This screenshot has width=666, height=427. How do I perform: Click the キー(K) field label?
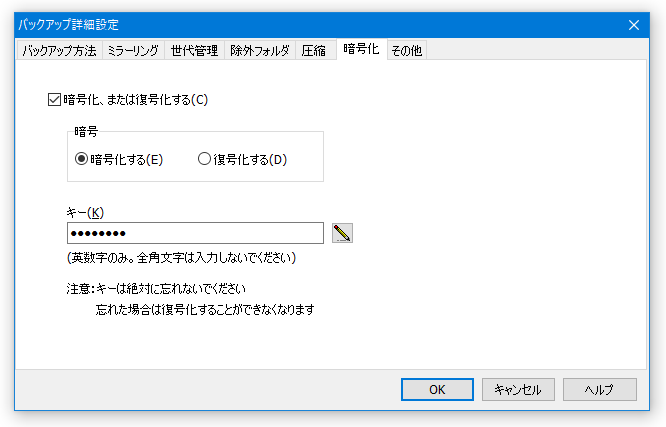pos(85,212)
